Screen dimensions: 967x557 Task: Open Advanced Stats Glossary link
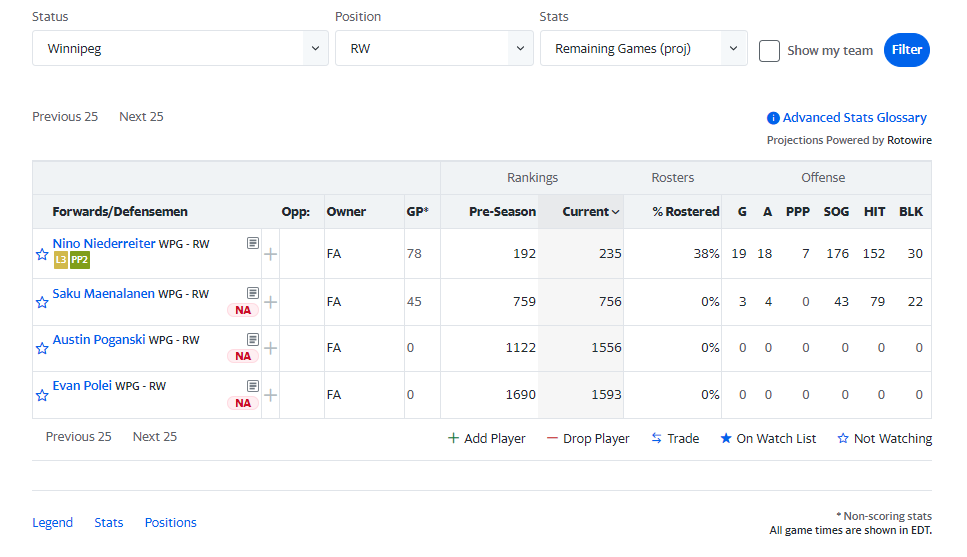click(x=854, y=117)
